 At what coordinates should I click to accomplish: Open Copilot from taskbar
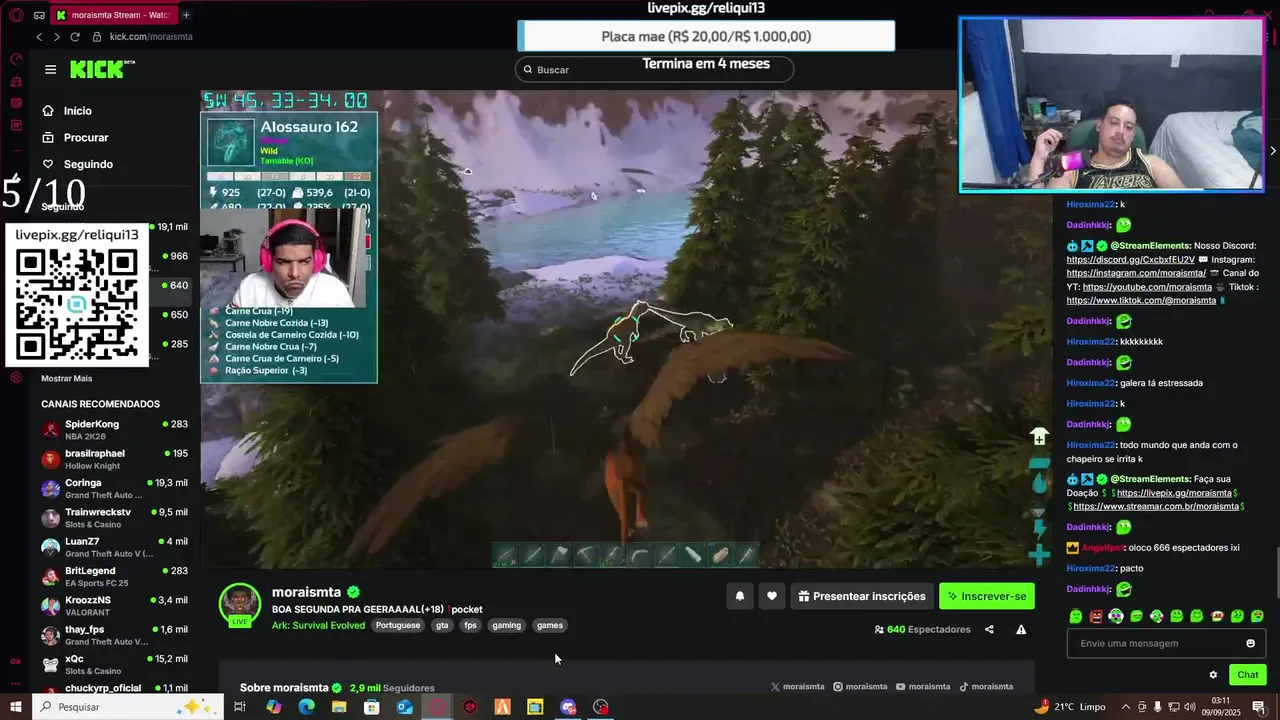tap(274, 707)
